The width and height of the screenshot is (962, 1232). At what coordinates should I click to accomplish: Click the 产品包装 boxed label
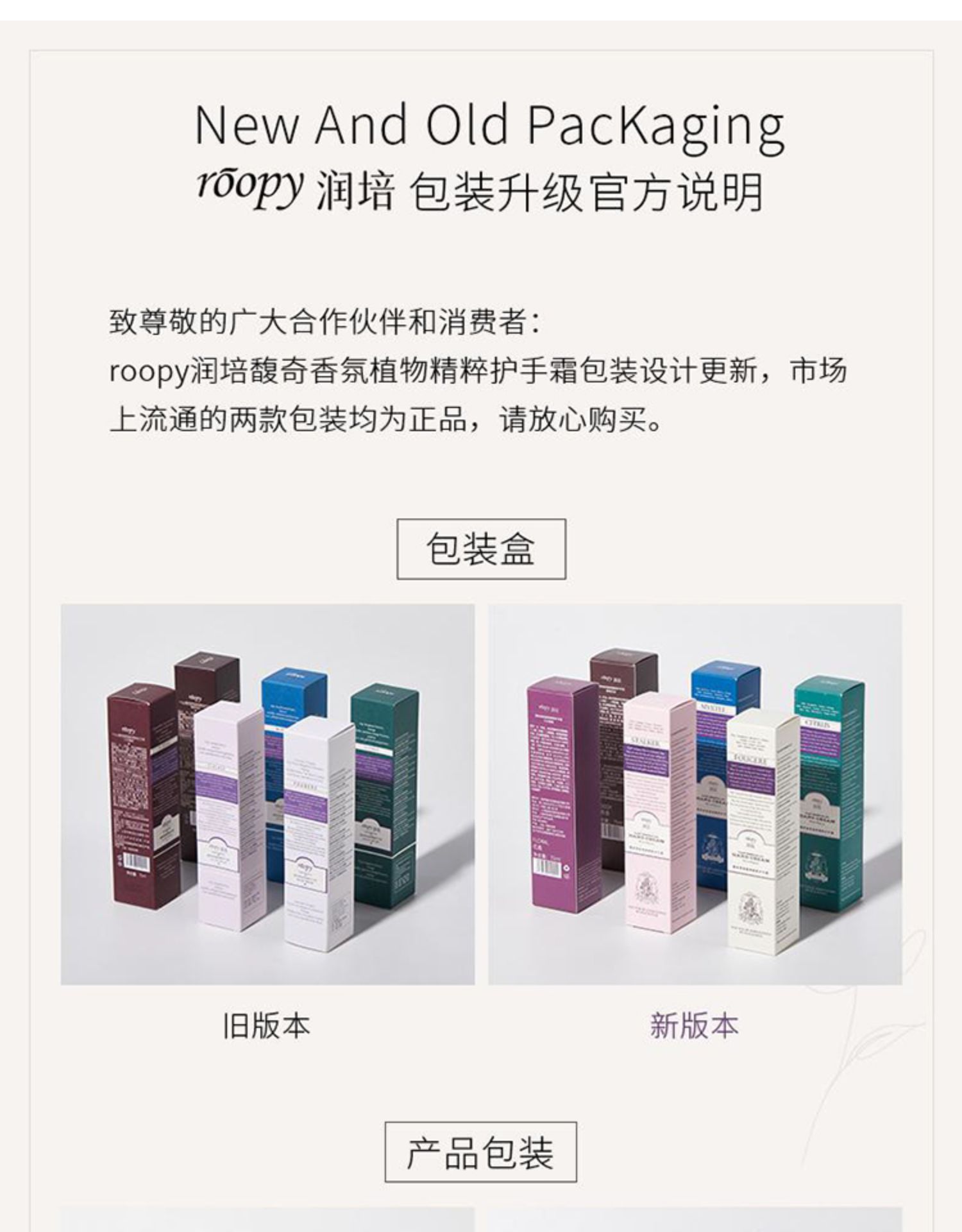480,1152
